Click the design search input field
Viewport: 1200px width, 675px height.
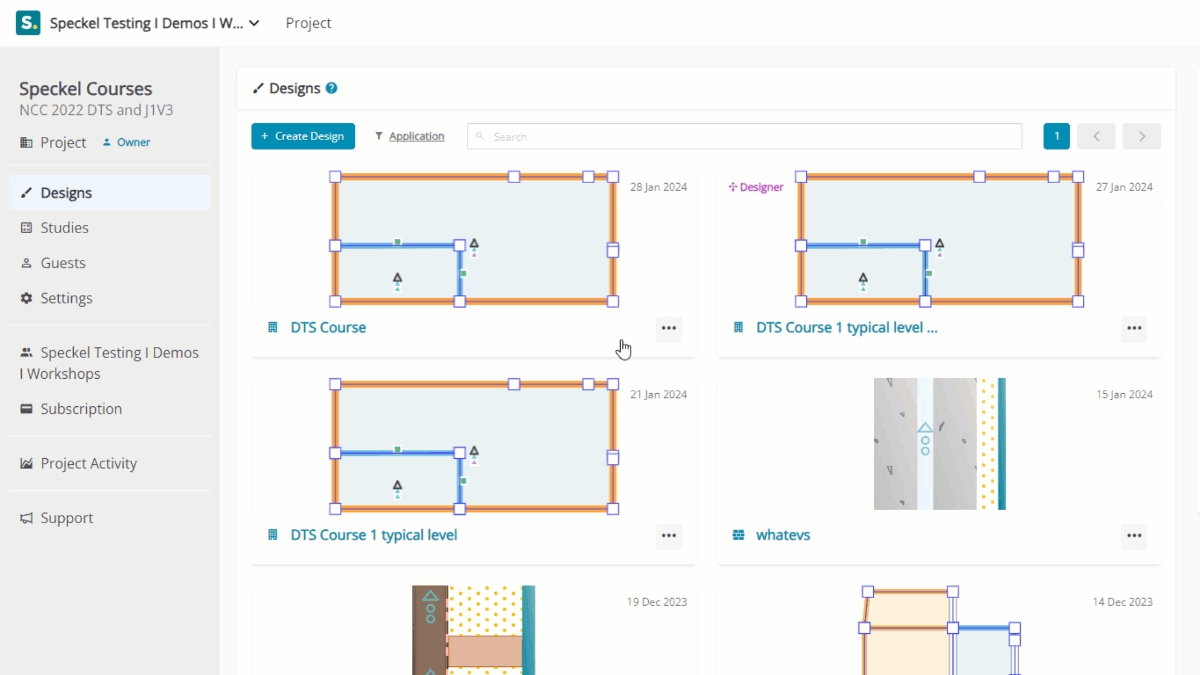745,136
